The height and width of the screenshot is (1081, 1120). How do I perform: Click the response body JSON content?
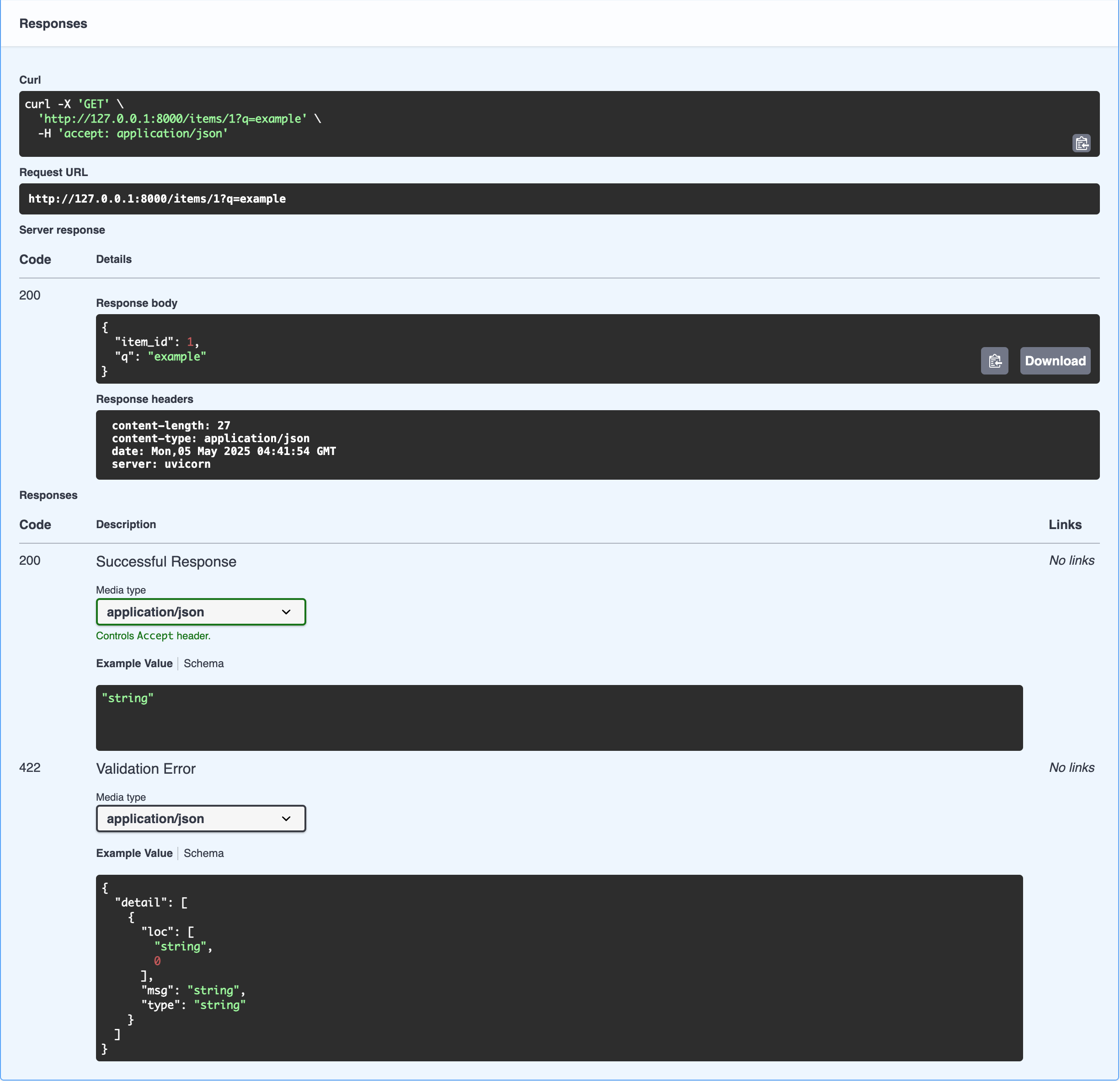[x=514, y=349]
